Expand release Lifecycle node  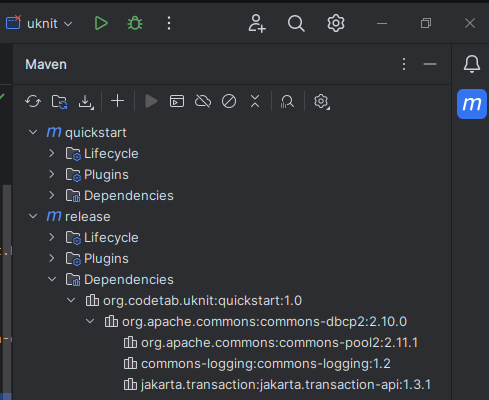pyautogui.click(x=52, y=237)
